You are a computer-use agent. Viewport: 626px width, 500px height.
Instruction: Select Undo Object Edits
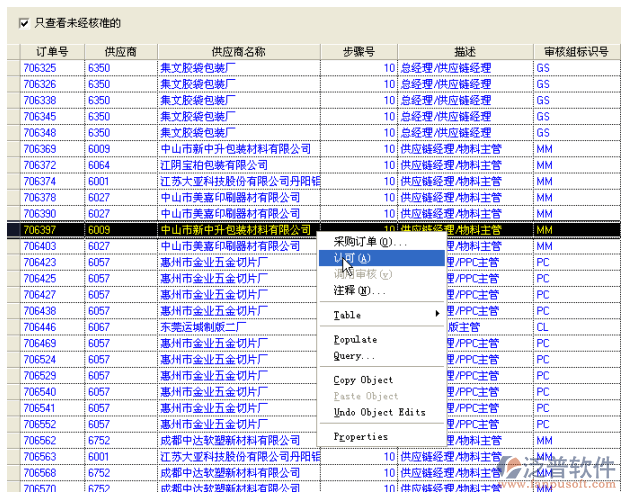[x=379, y=412]
